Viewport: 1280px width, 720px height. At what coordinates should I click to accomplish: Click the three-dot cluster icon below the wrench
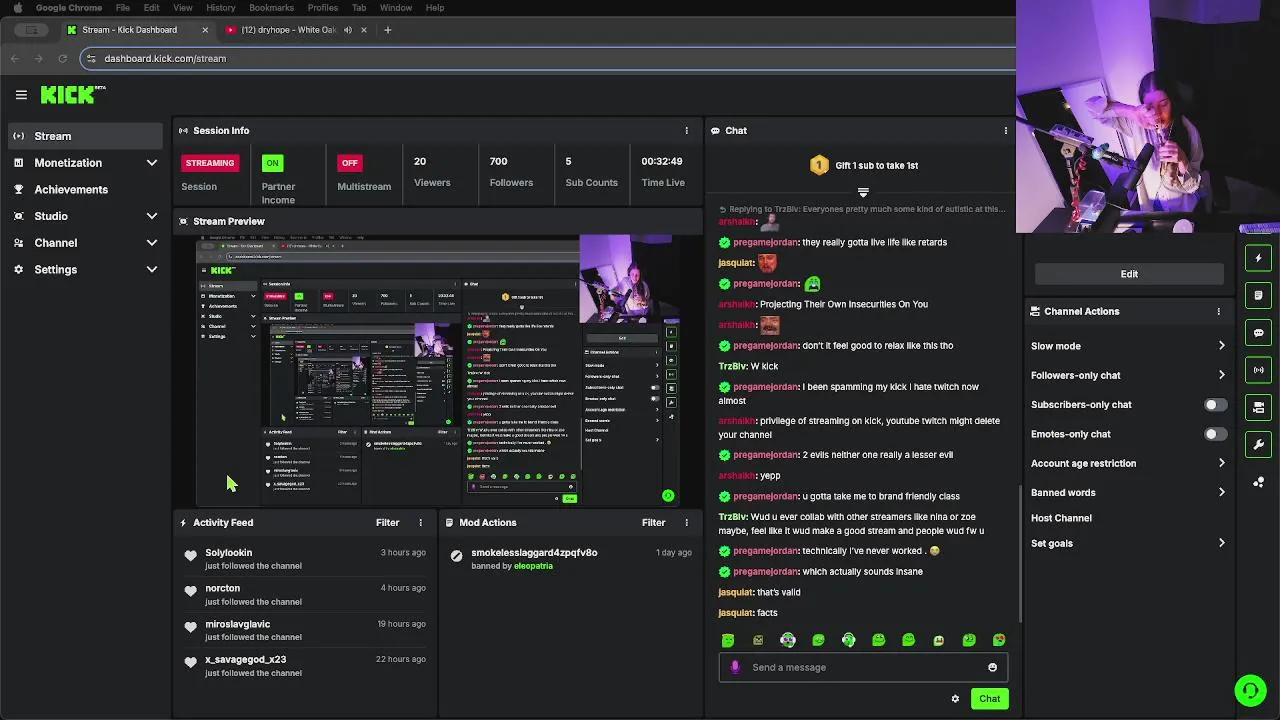pyautogui.click(x=1259, y=482)
